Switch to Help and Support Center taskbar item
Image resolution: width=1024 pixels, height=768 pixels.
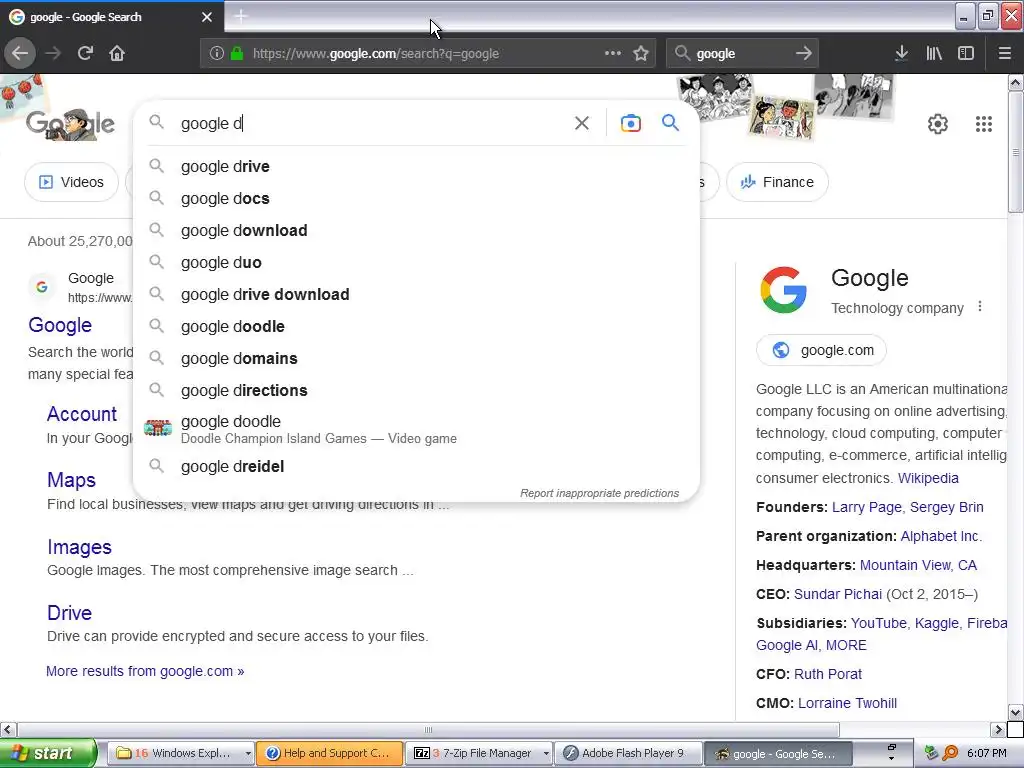pos(329,753)
